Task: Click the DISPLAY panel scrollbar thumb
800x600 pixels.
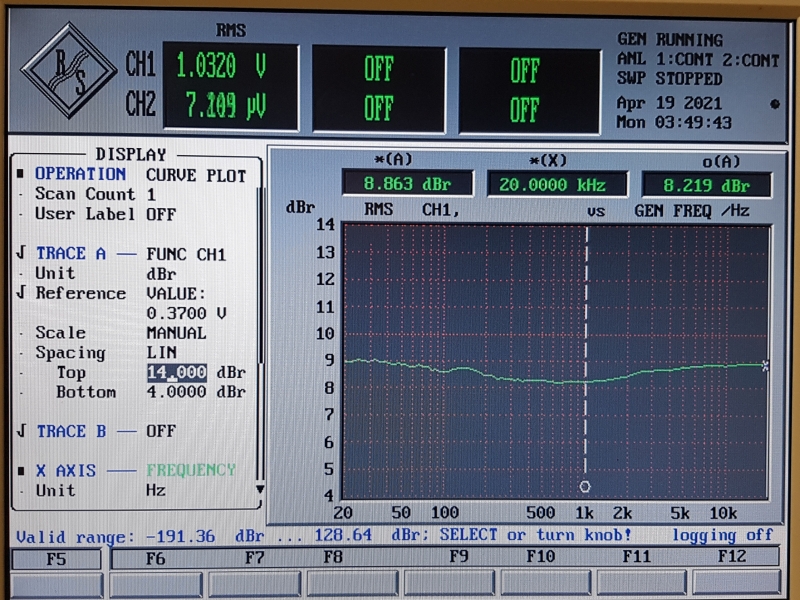Action: [x=260, y=276]
